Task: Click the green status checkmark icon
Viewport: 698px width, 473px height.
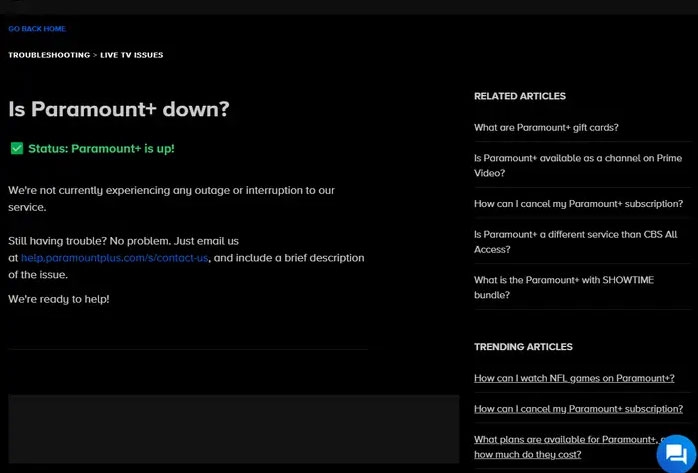Action: click(x=17, y=148)
